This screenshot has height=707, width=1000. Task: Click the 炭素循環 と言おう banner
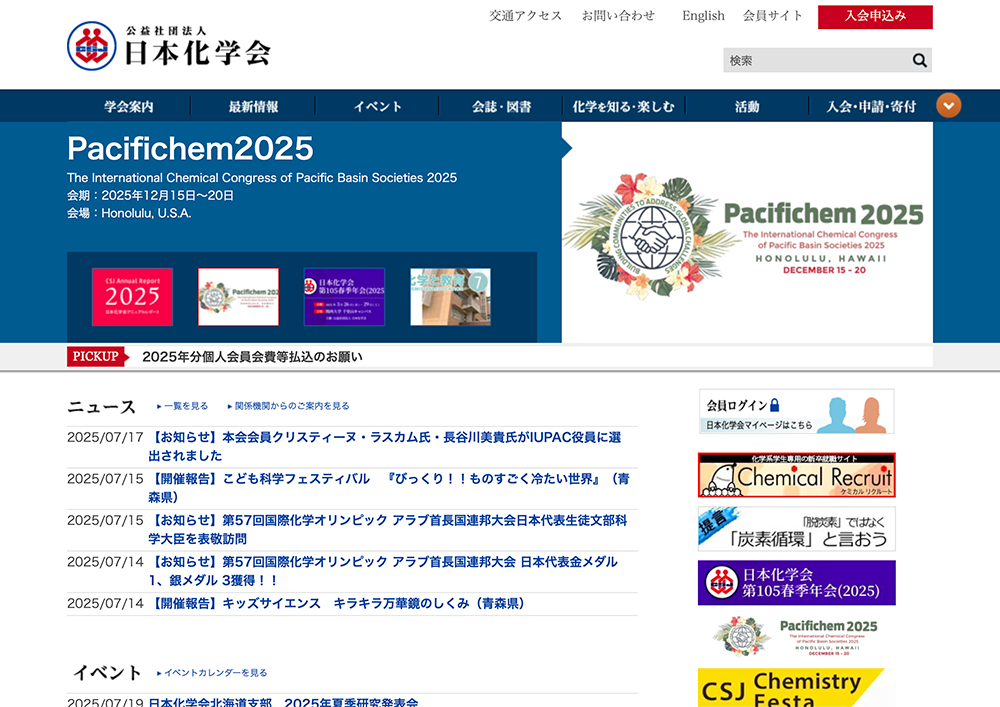point(797,529)
